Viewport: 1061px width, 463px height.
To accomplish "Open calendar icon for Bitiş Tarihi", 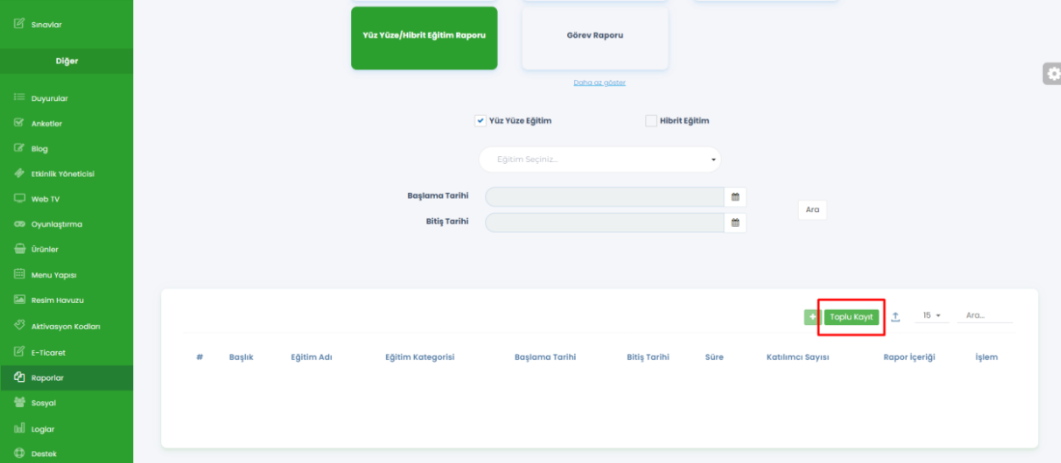I will (735, 222).
